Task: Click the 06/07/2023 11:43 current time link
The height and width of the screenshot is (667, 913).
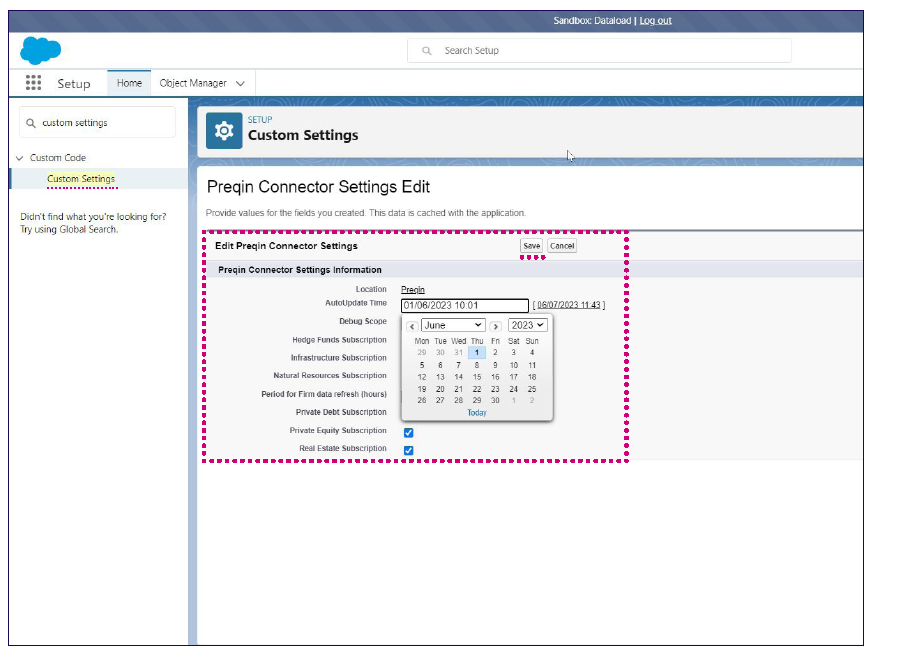Action: (x=568, y=305)
